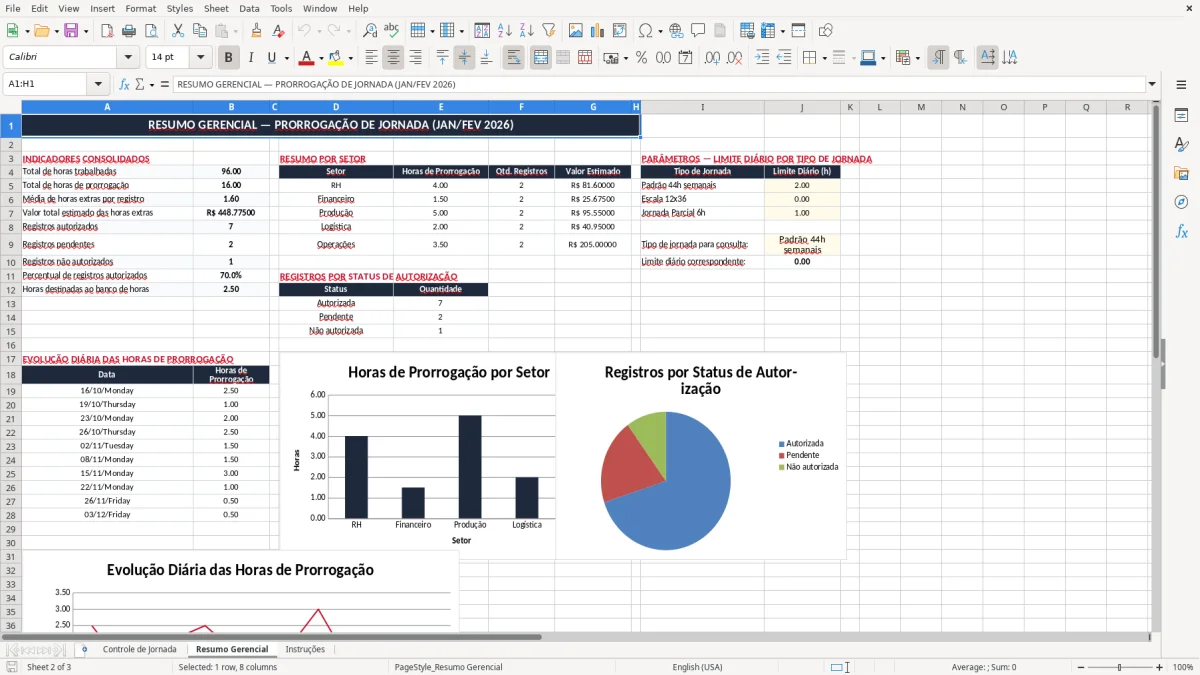Viewport: 1200px width, 675px height.
Task: Toggle Wrap Text
Action: coord(514,58)
